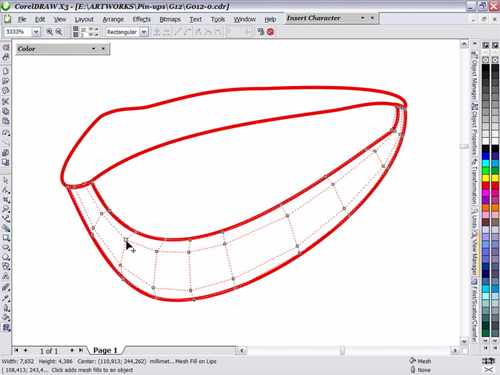Pick yellow swatch in left palette
The image size is (500, 375).
point(486,178)
